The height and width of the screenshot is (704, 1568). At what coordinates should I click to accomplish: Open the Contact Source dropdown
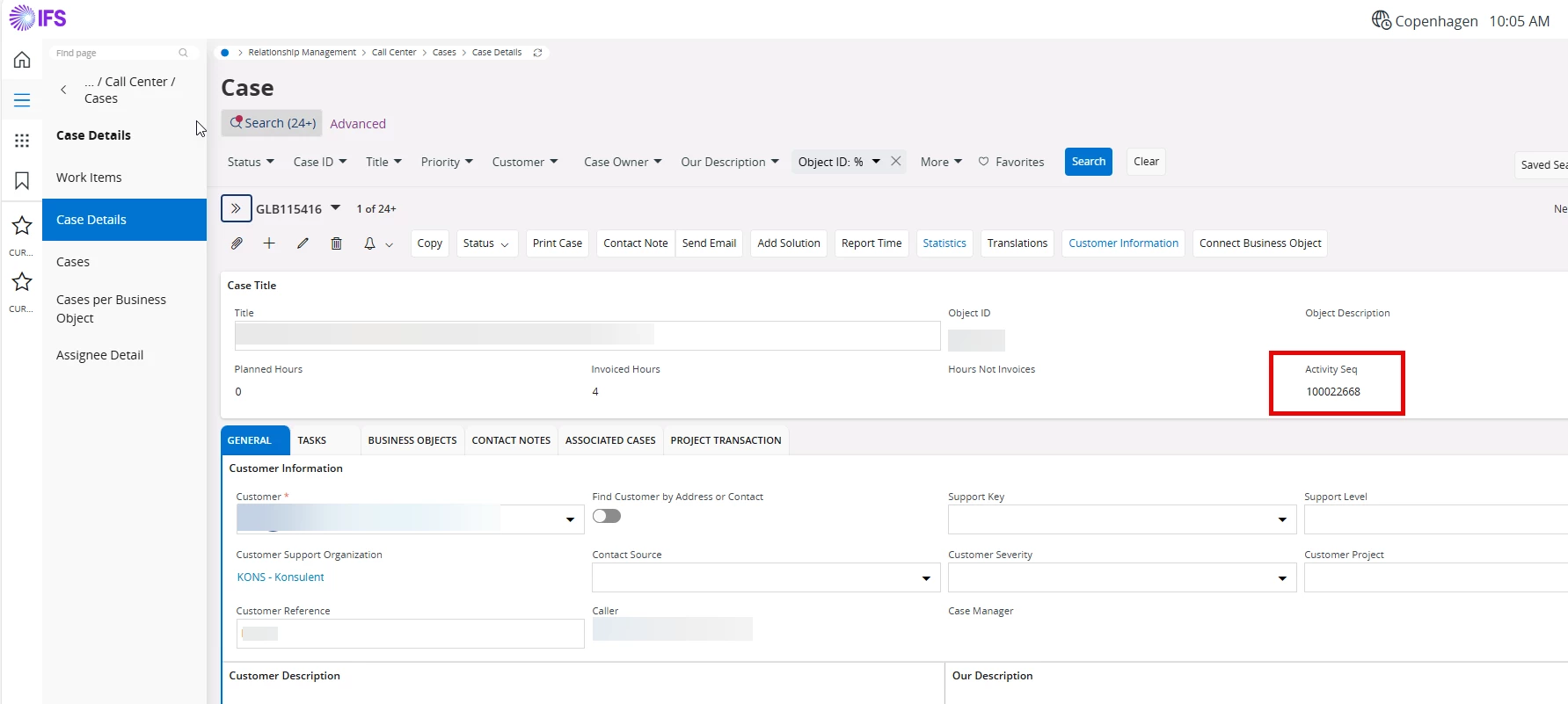point(926,577)
